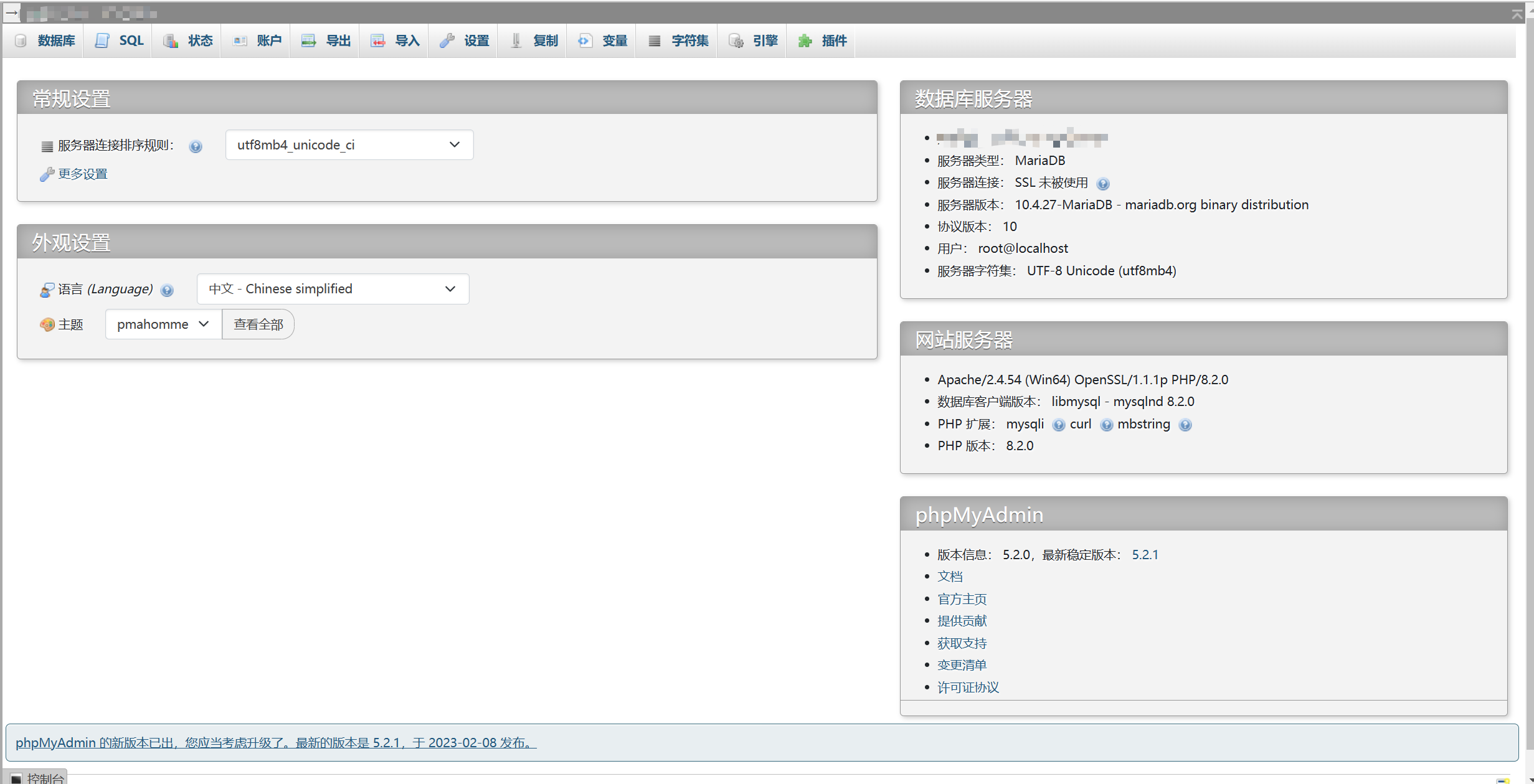The width and height of the screenshot is (1534, 784).
Task: Open the 中文 - Chinese simplified language dropdown
Action: click(x=333, y=289)
